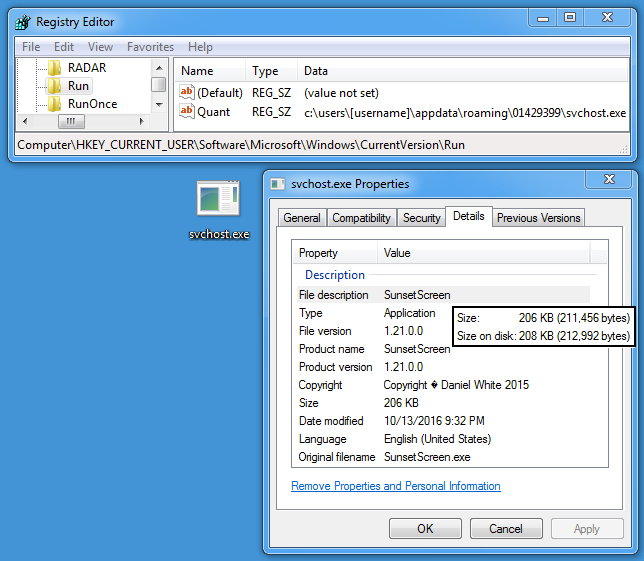This screenshot has width=644, height=561.
Task: Click the Data column header
Action: [463, 71]
